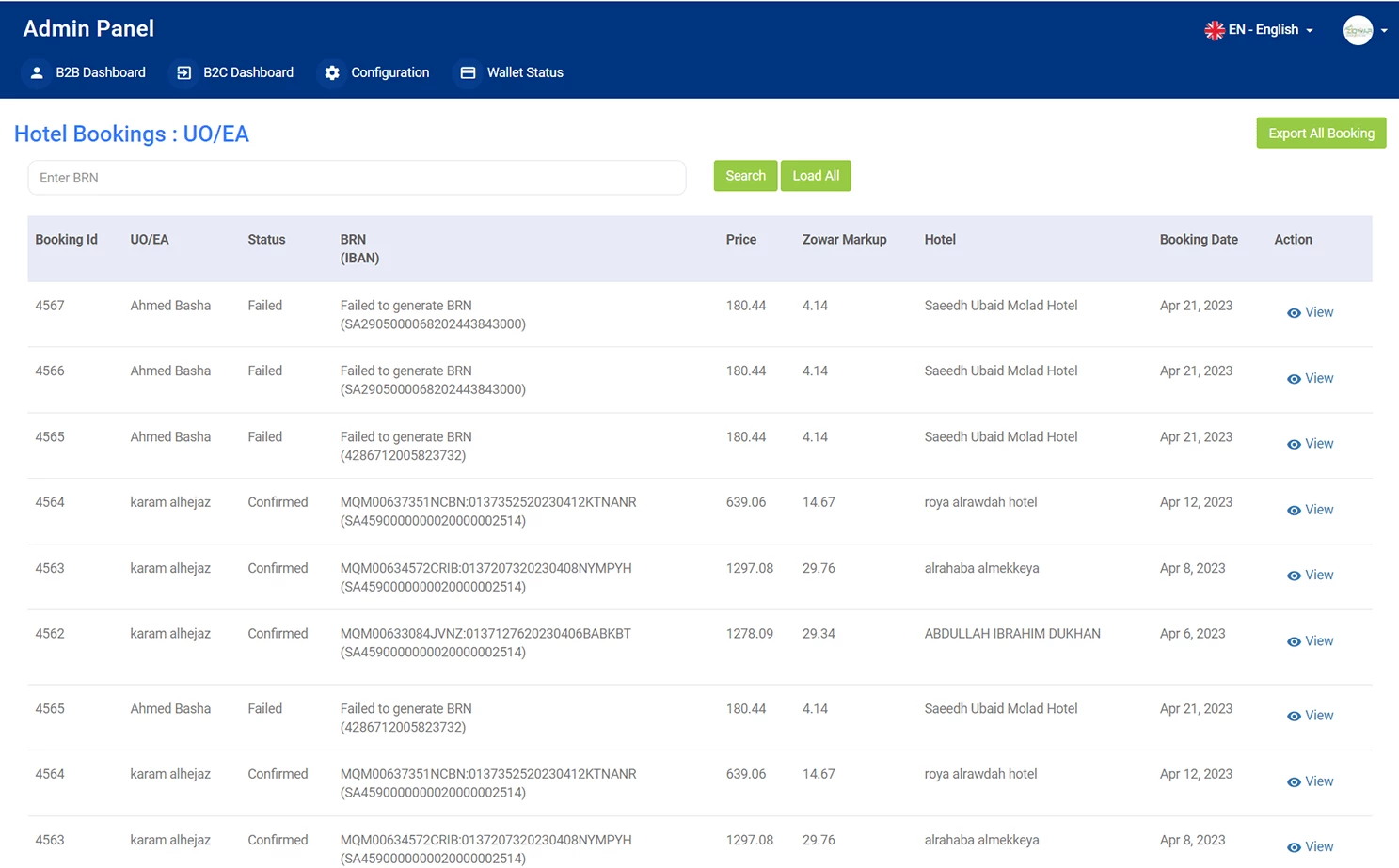Screen dimensions: 1399x868
Task: Toggle view for booking 4562 by ABDULLAH IBRAHIM DUKHAN
Action: [1293, 640]
